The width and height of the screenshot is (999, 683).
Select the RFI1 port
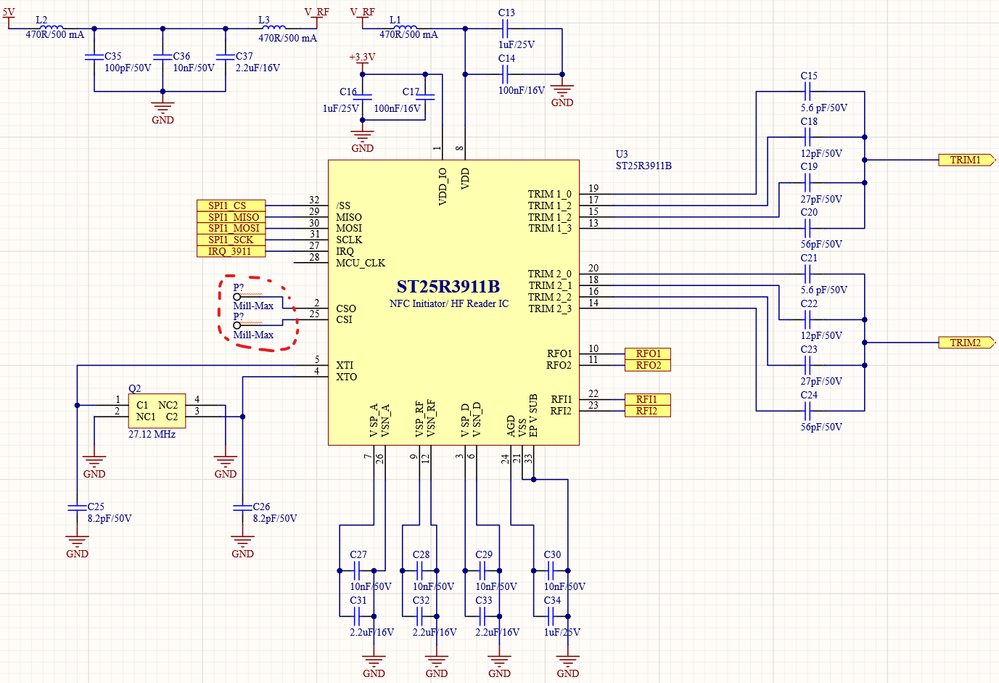click(x=648, y=399)
